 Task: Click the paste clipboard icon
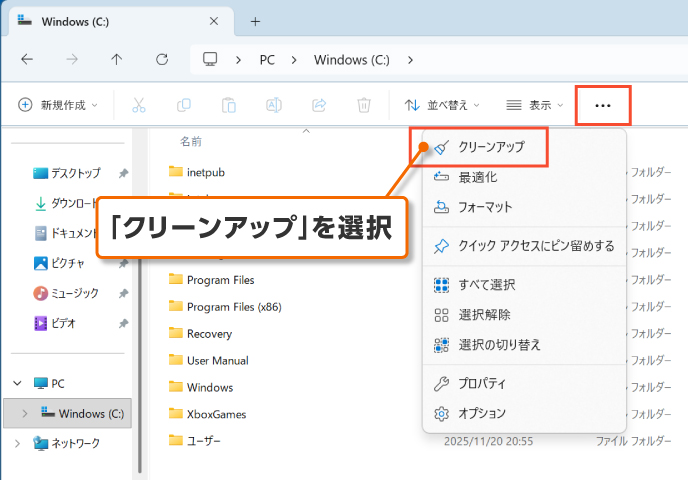coord(229,105)
